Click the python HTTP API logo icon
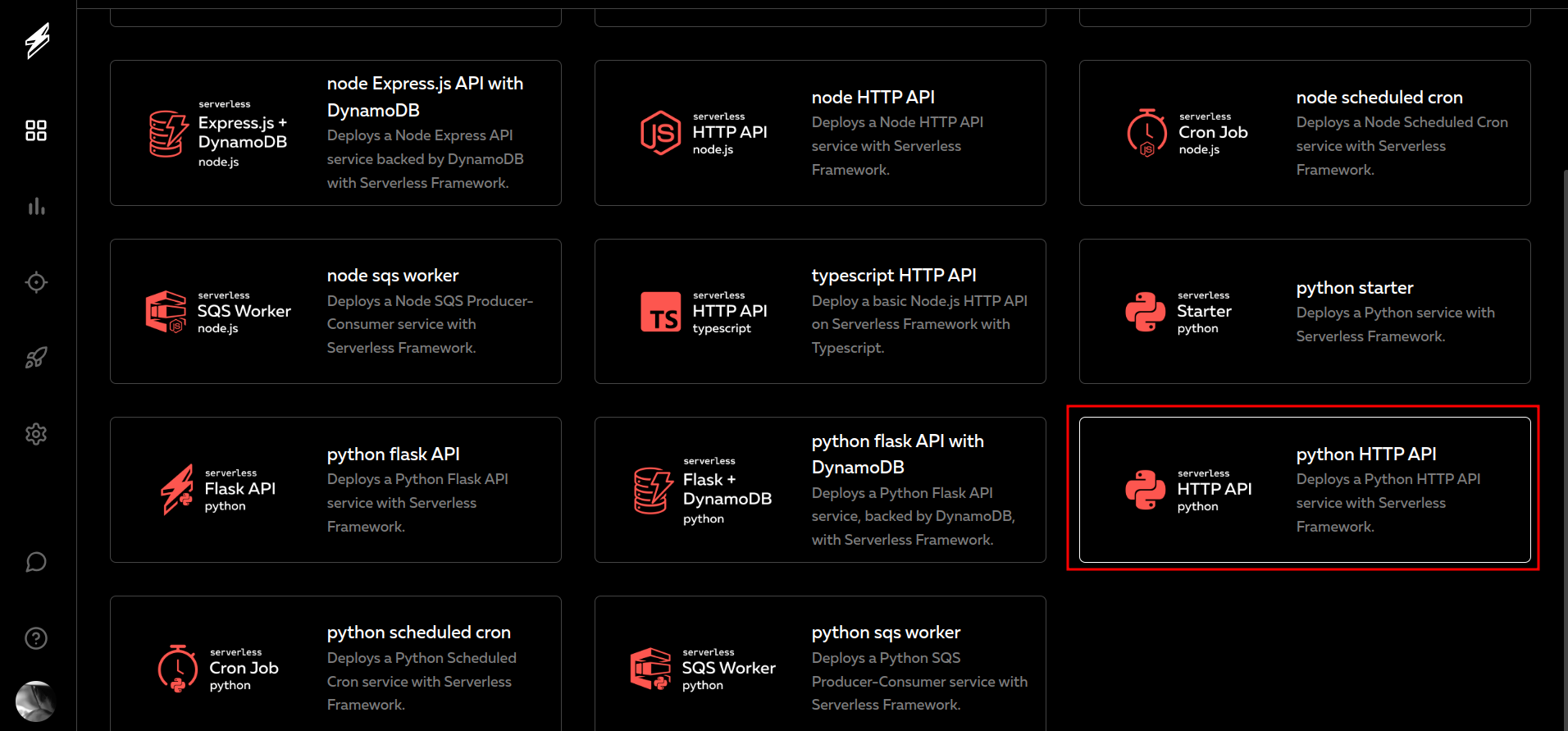This screenshot has height=731, width=1568. [x=1146, y=490]
